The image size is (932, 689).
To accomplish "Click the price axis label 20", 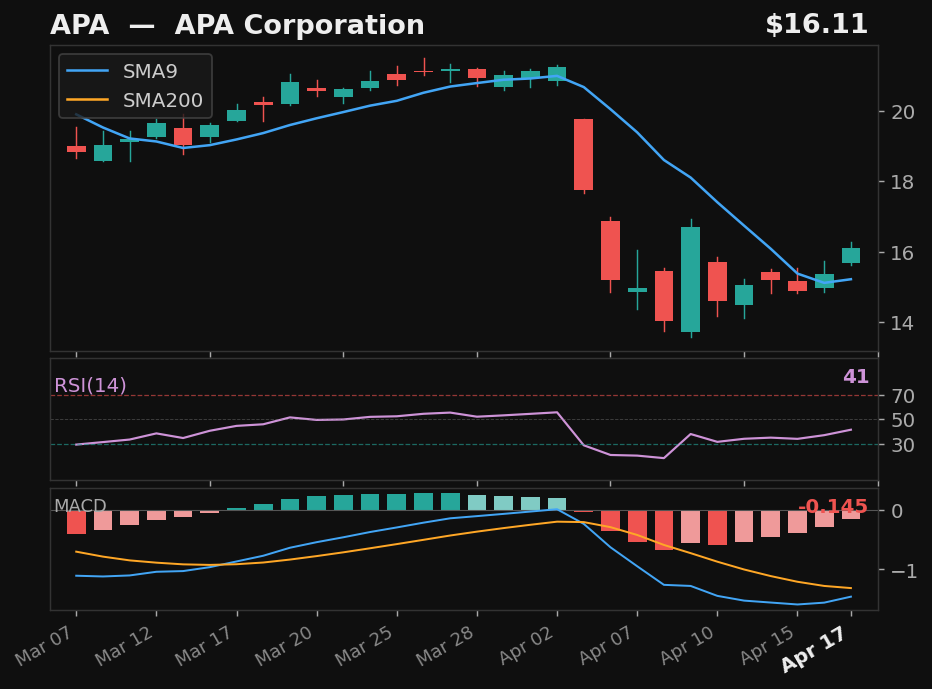I will click(903, 112).
